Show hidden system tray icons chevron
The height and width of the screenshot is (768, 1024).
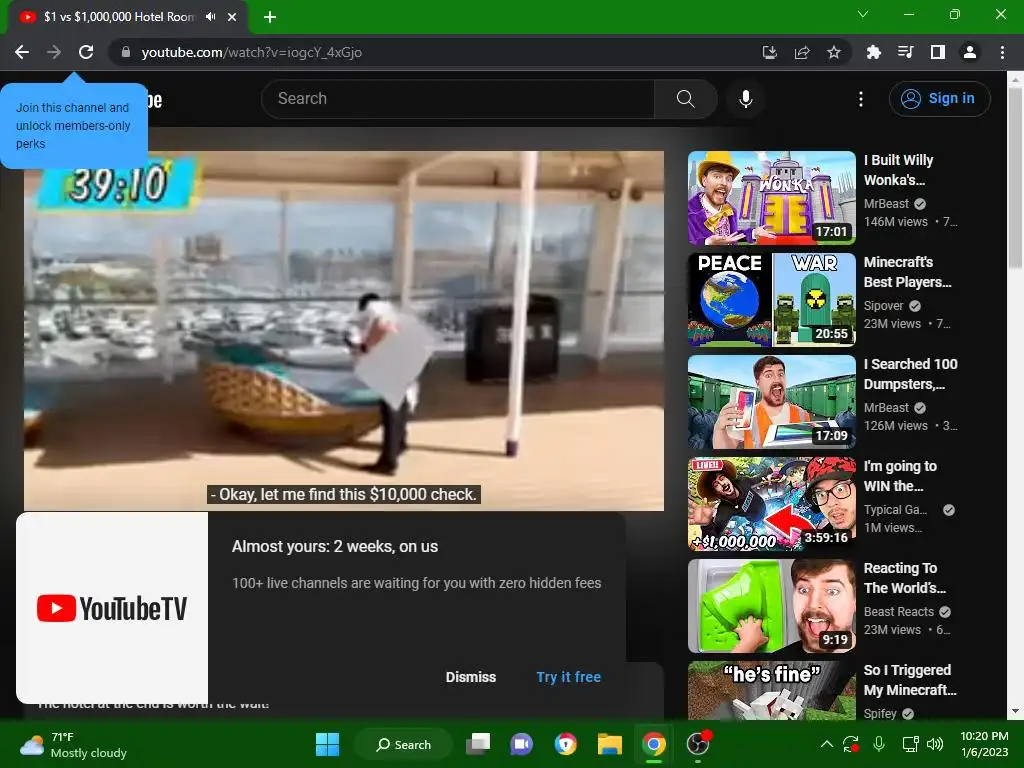click(826, 744)
